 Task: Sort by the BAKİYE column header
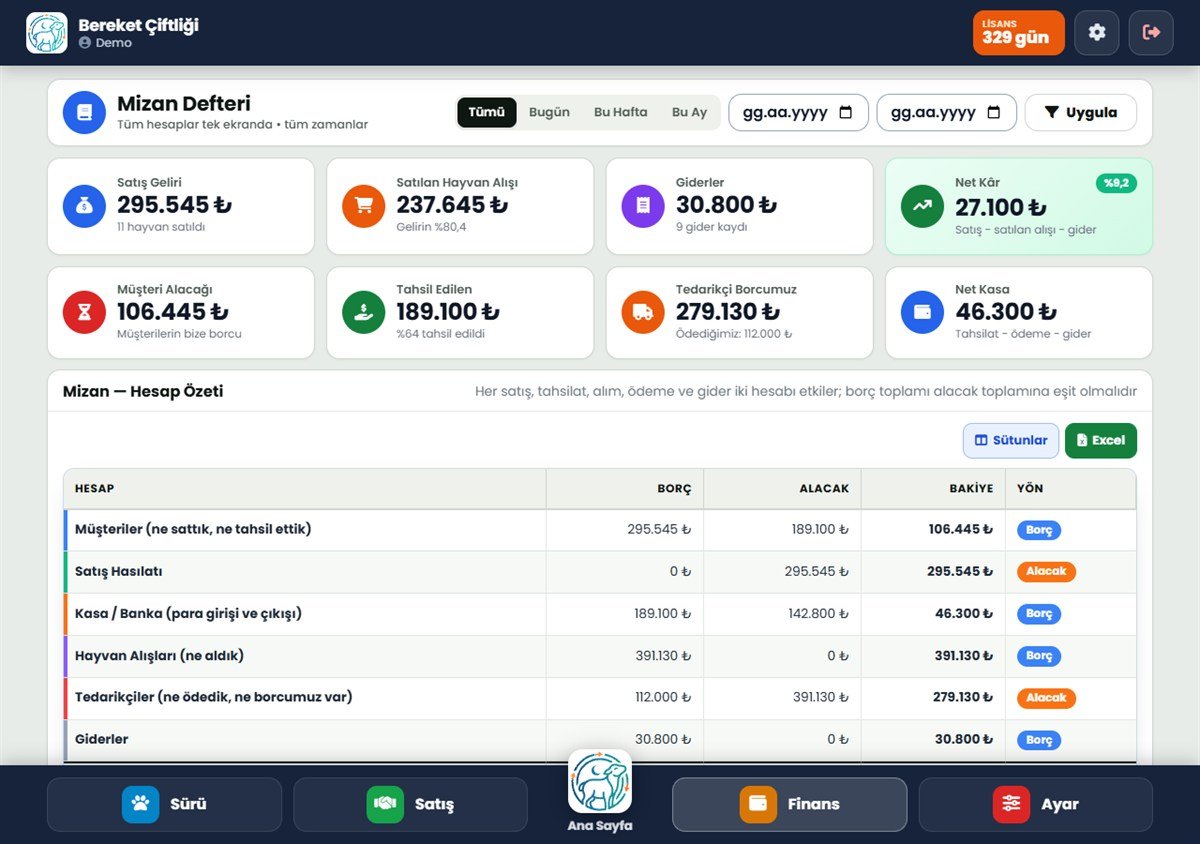click(933, 489)
